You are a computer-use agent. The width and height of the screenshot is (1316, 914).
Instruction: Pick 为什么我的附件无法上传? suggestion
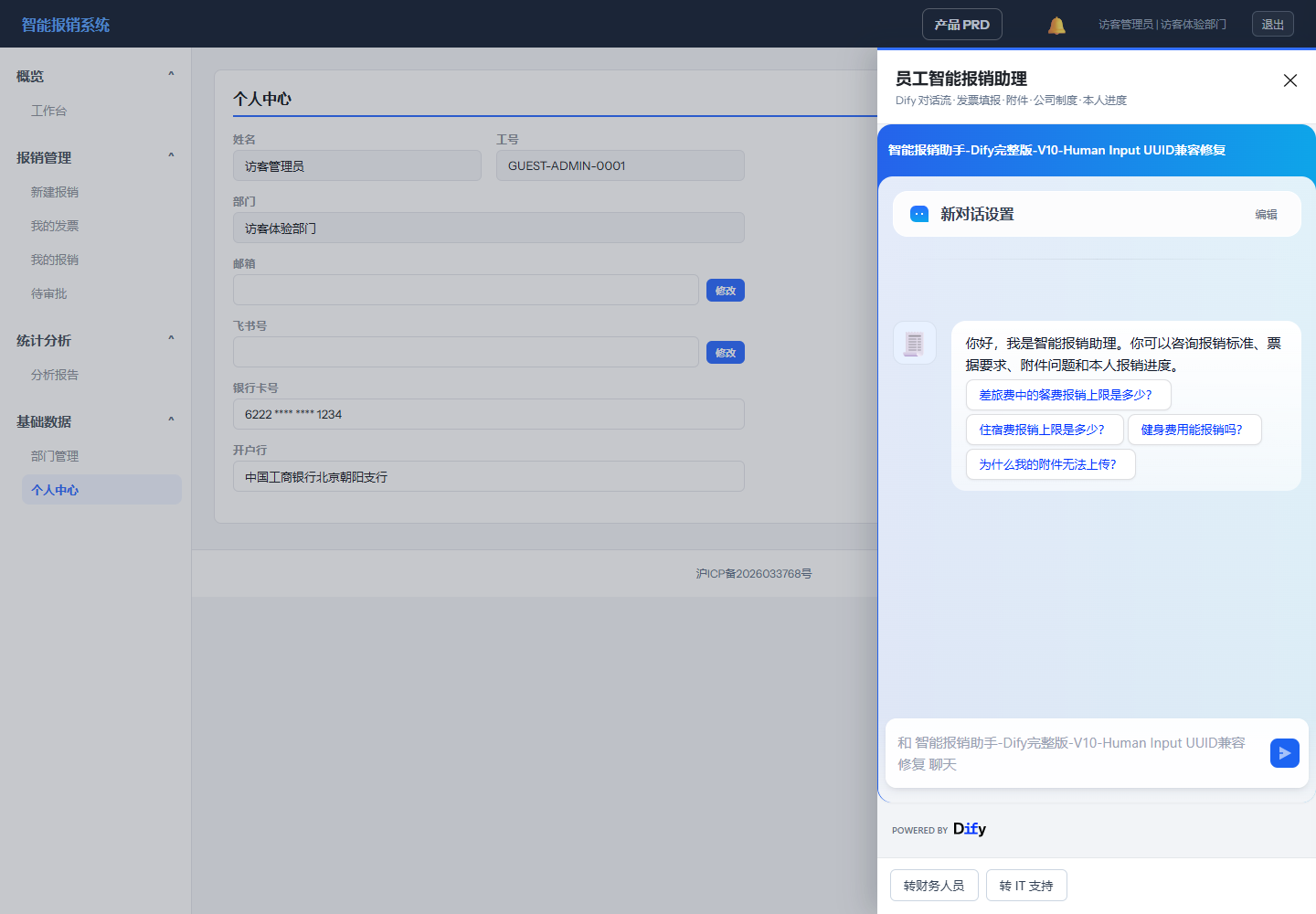pyautogui.click(x=1051, y=464)
